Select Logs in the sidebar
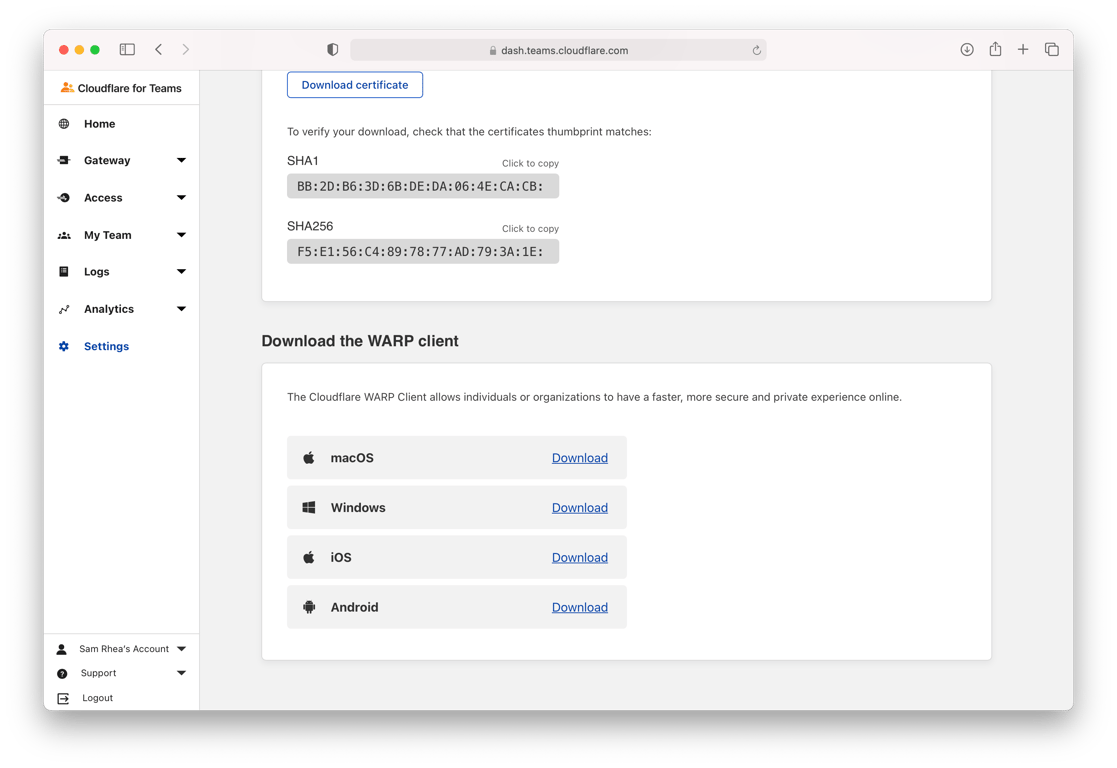 coord(97,271)
